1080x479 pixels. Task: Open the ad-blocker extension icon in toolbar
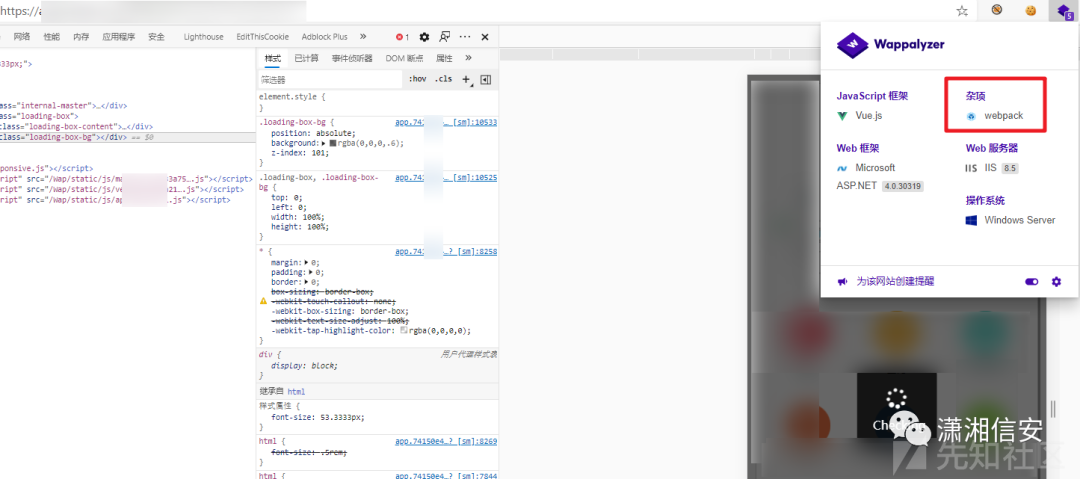tap(997, 10)
